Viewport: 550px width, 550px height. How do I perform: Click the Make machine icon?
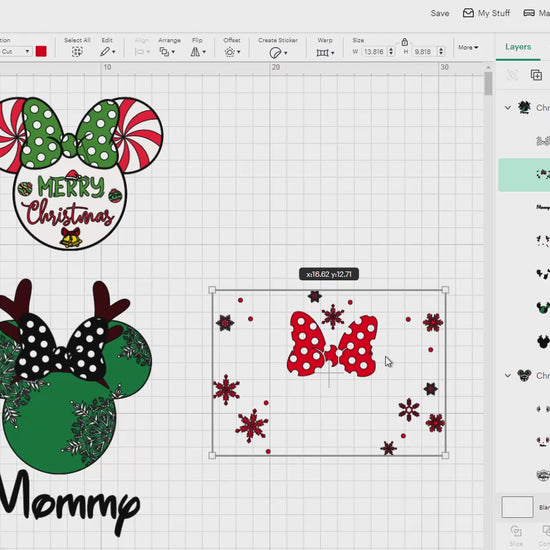coord(529,13)
